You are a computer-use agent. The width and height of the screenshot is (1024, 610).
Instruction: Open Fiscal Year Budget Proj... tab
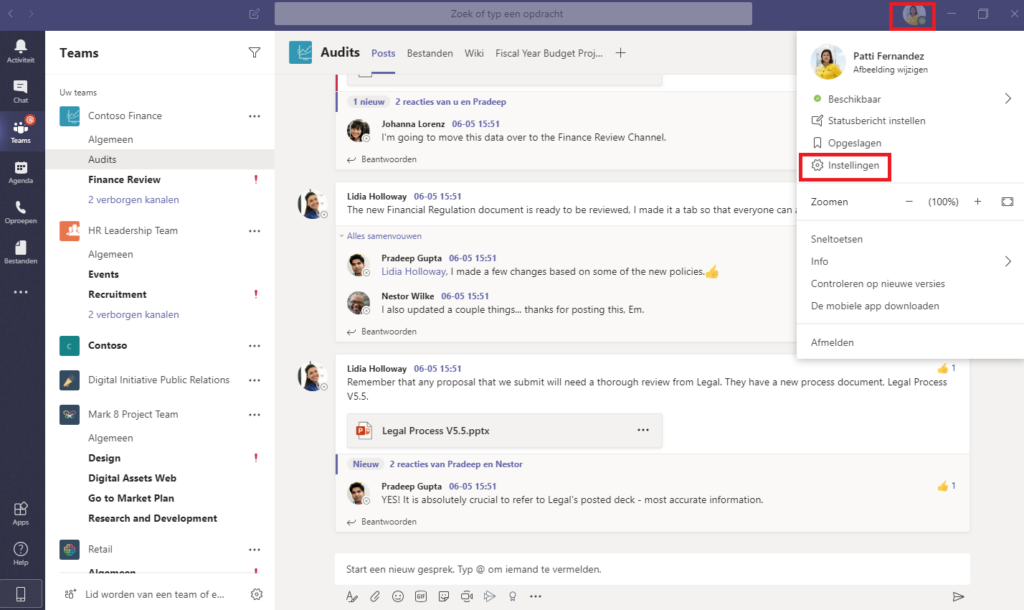coord(549,54)
